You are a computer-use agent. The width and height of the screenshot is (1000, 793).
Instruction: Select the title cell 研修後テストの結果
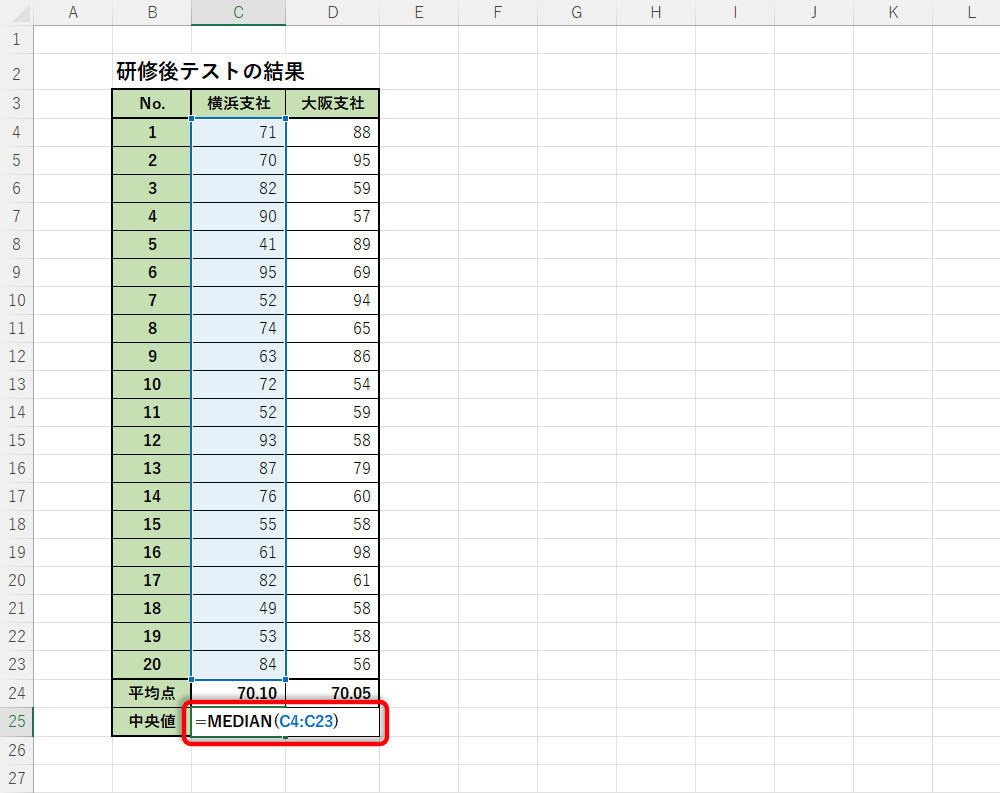[210, 72]
